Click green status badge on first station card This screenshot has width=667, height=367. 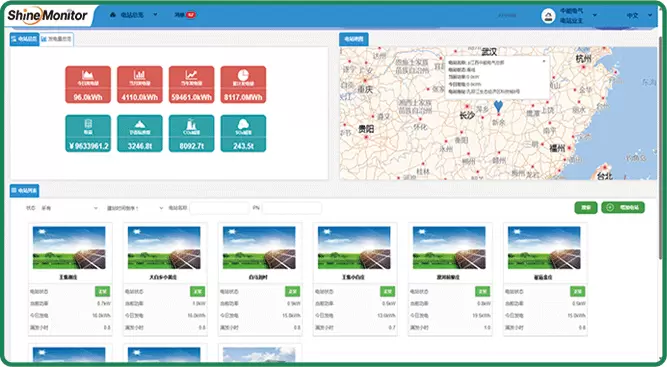pyautogui.click(x=103, y=291)
